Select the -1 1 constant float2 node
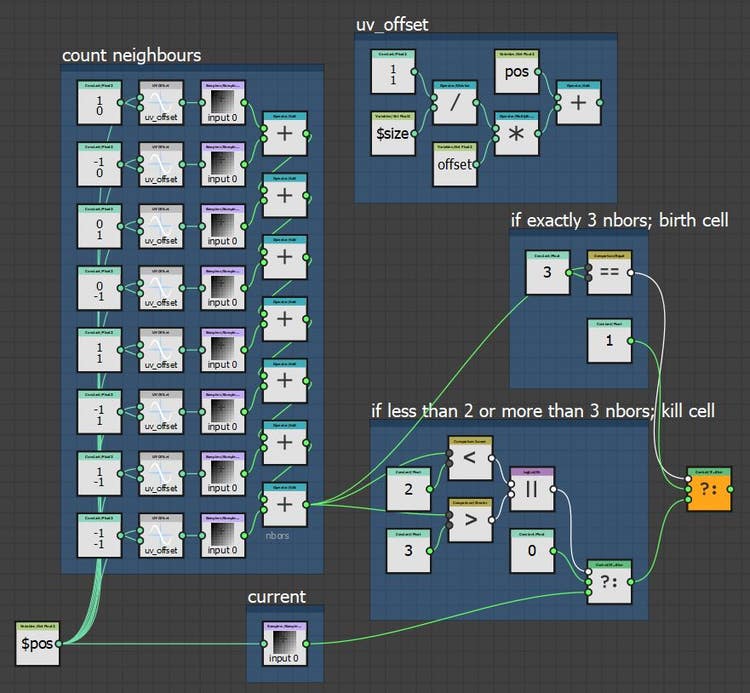Image resolution: width=750 pixels, height=693 pixels. [99, 412]
